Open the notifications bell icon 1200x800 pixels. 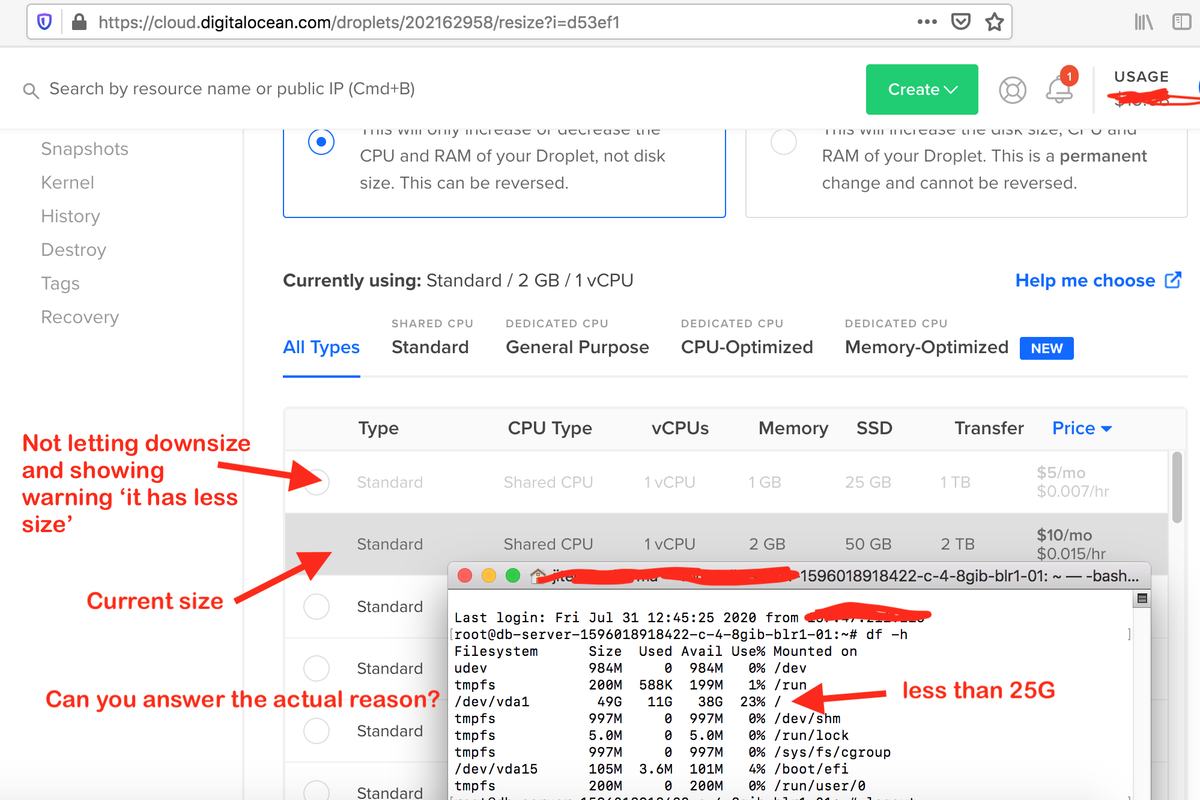(x=1059, y=90)
